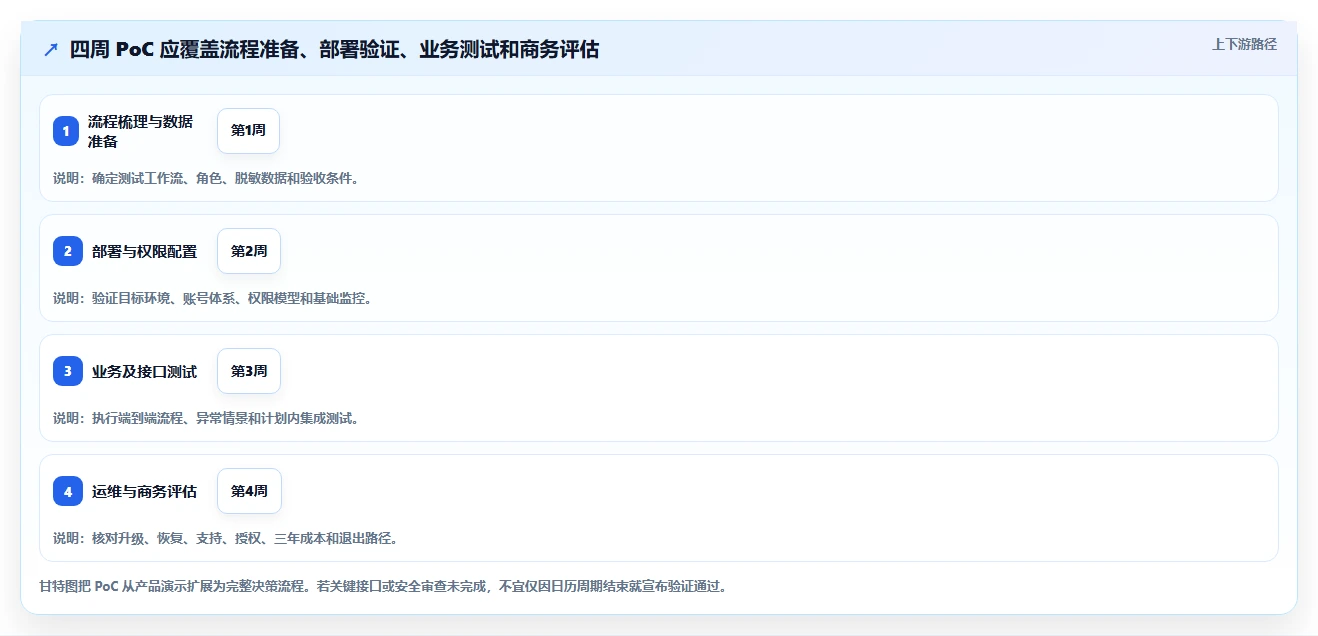The width and height of the screenshot is (1318, 636).
Task: Select the step 4 number badge
Action: pos(66,491)
